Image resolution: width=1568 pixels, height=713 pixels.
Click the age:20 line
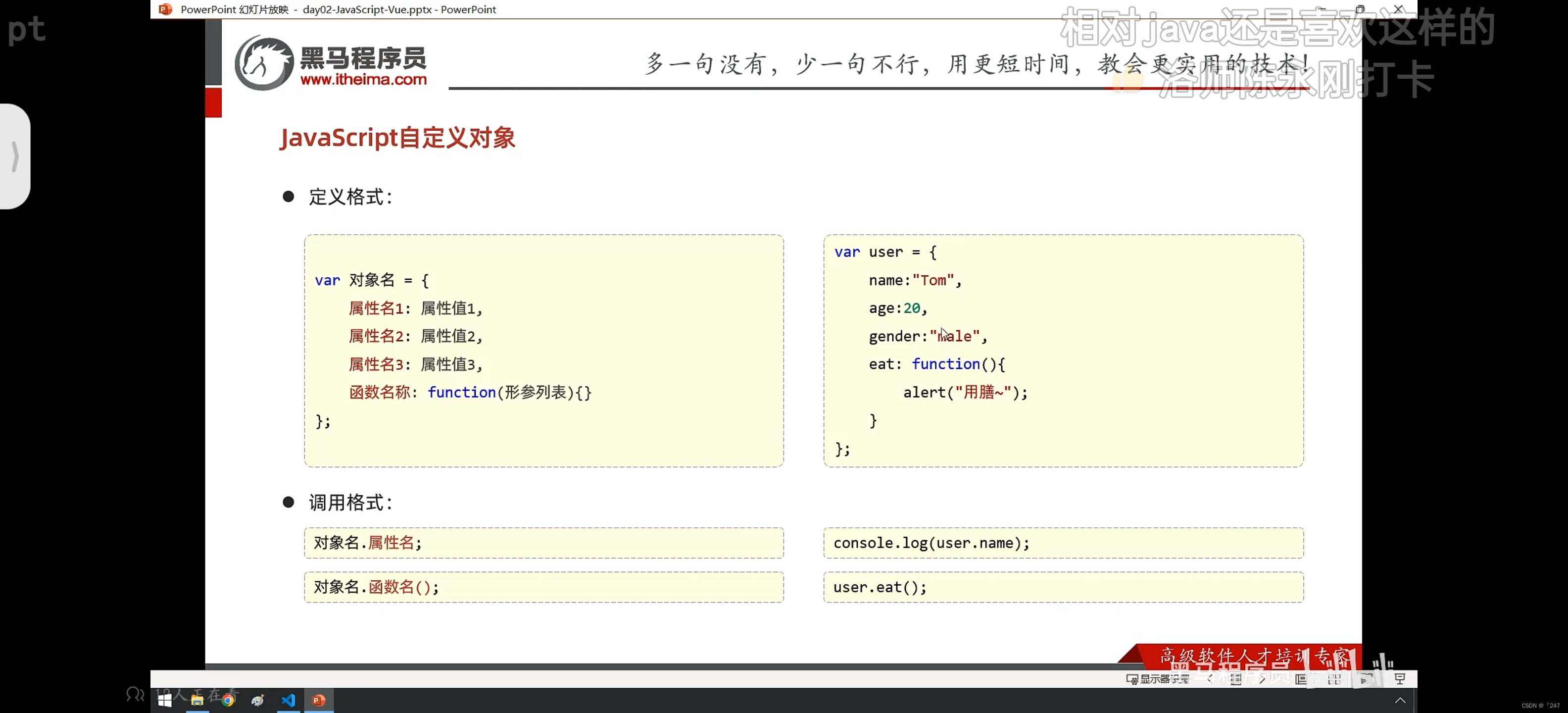(898, 308)
